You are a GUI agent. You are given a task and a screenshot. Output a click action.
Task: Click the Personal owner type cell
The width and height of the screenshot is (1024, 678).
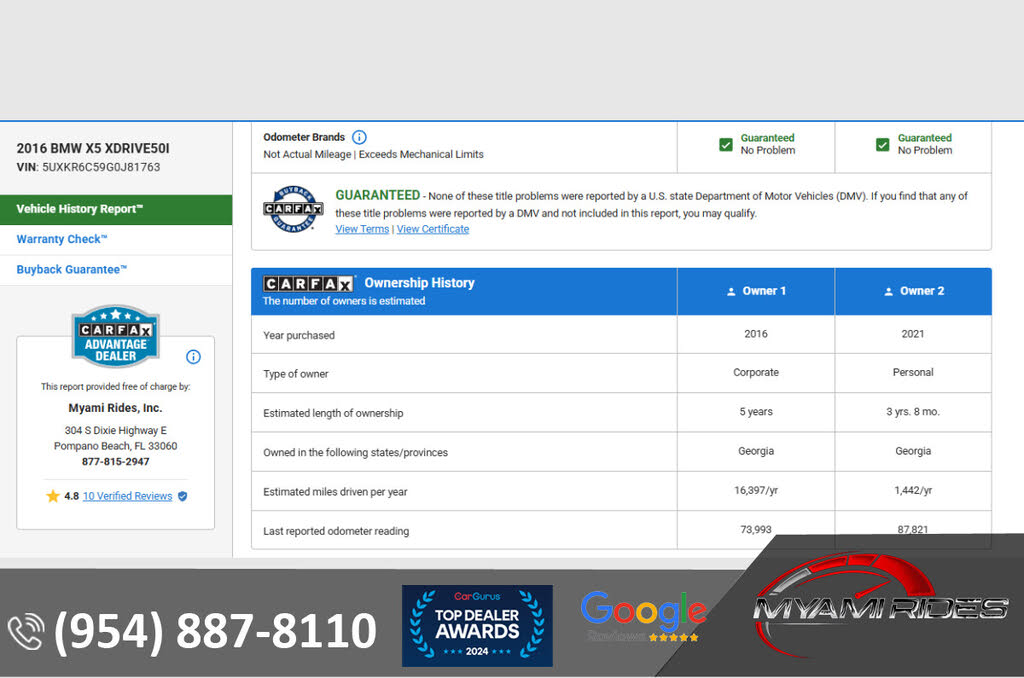[913, 372]
